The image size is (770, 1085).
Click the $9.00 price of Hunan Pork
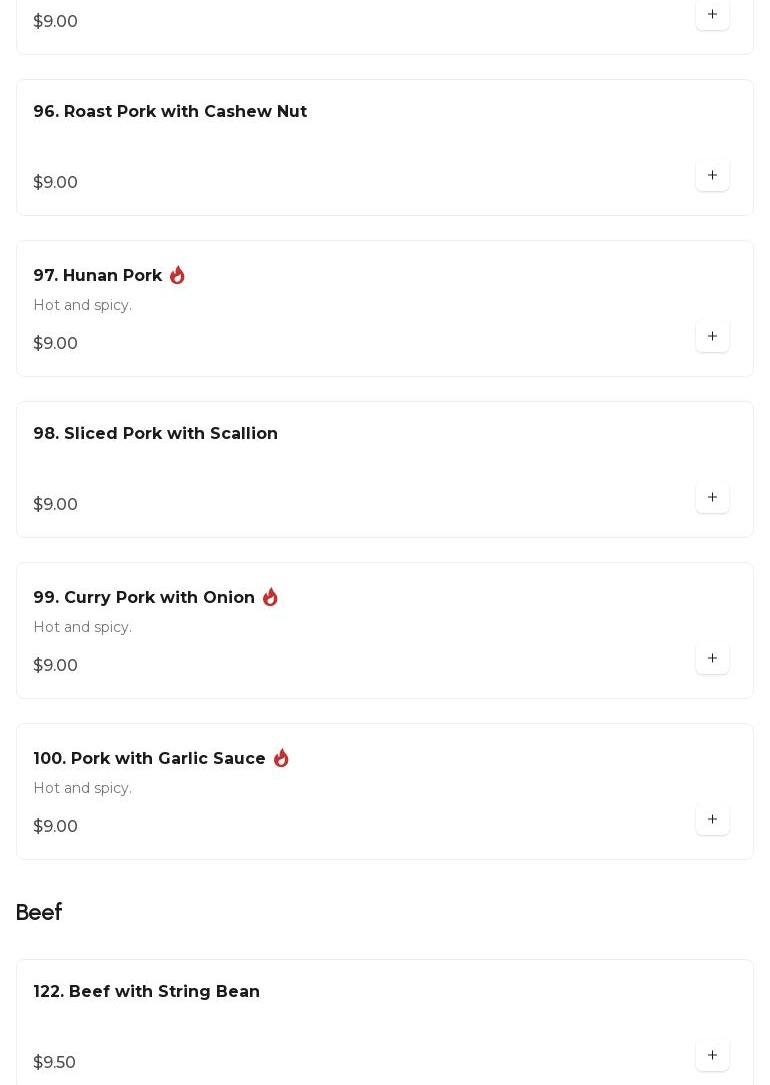[56, 344]
